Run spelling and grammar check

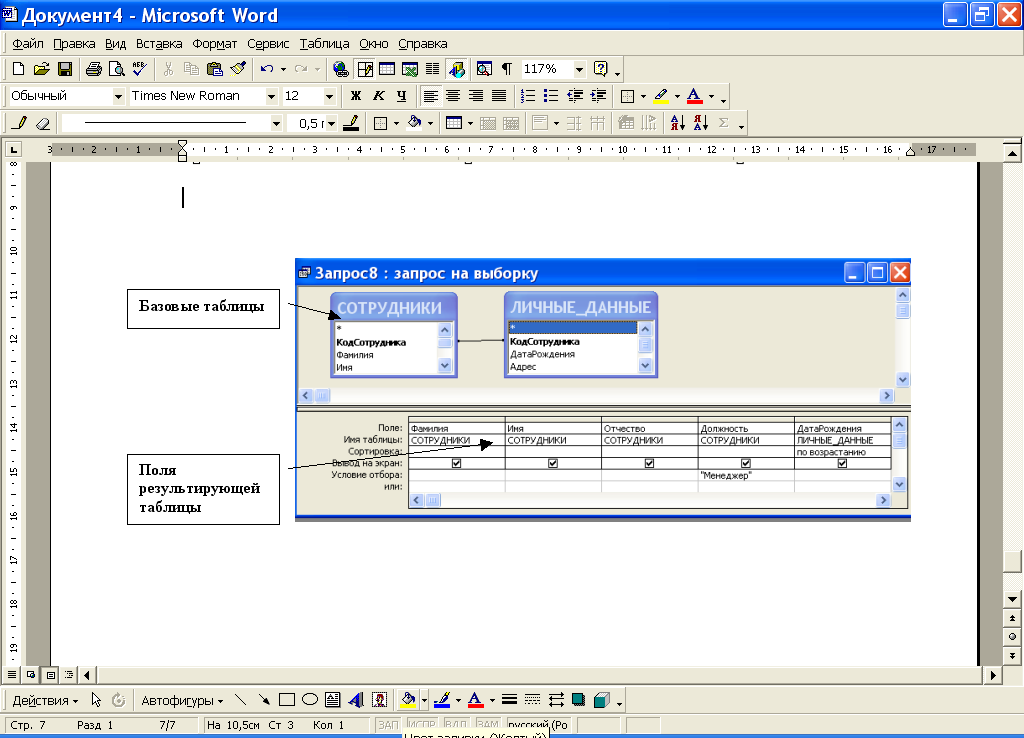(139, 69)
